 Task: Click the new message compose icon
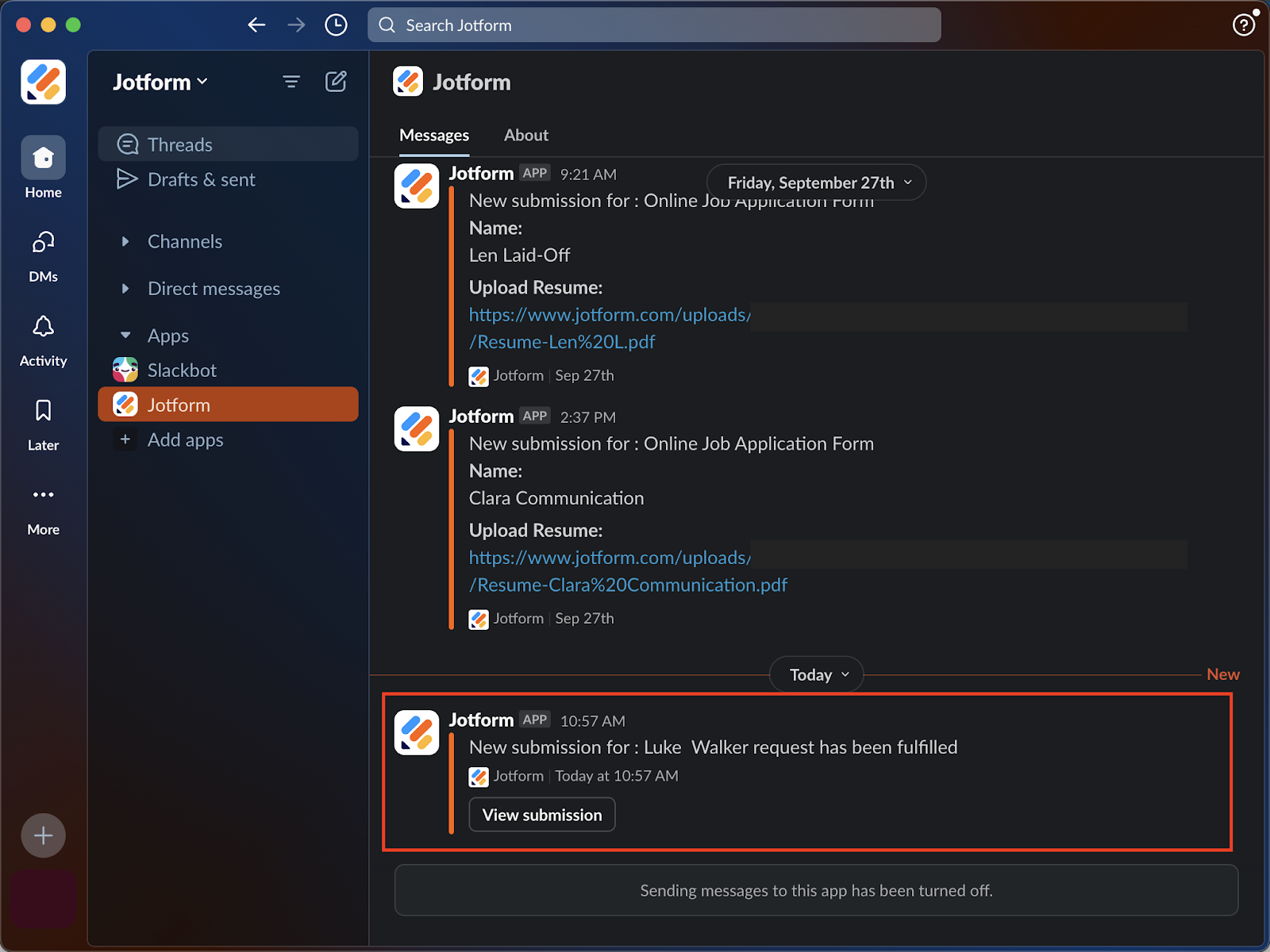click(336, 82)
